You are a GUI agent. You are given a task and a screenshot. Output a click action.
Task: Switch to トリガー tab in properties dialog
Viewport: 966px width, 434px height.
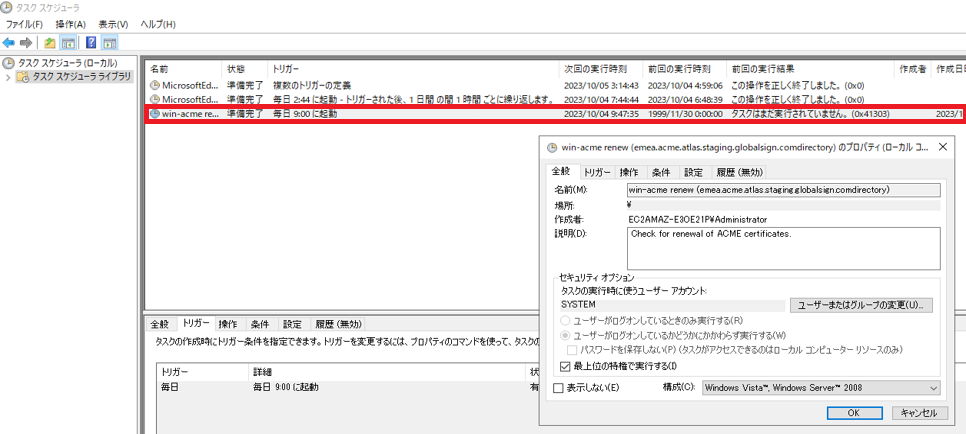coord(597,172)
